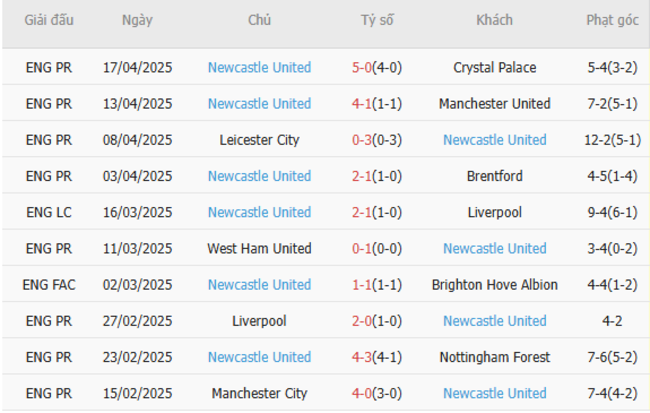Viewport: 650px width, 413px height.
Task: Click the 5-0 score on 17/04/2025
Action: tap(362, 68)
